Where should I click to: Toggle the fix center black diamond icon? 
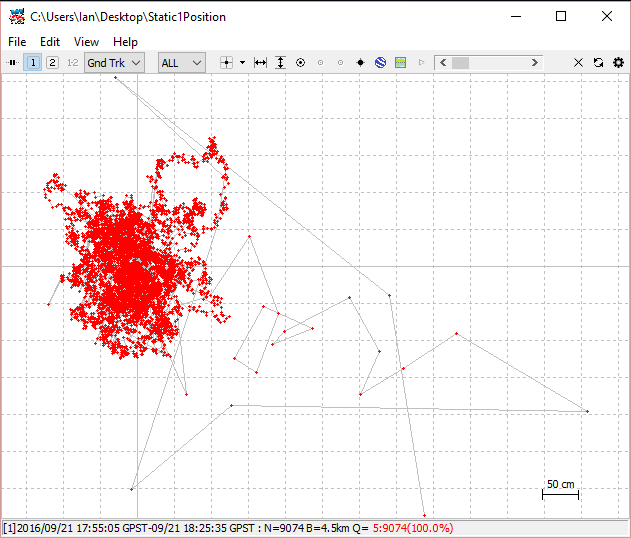[x=361, y=63]
